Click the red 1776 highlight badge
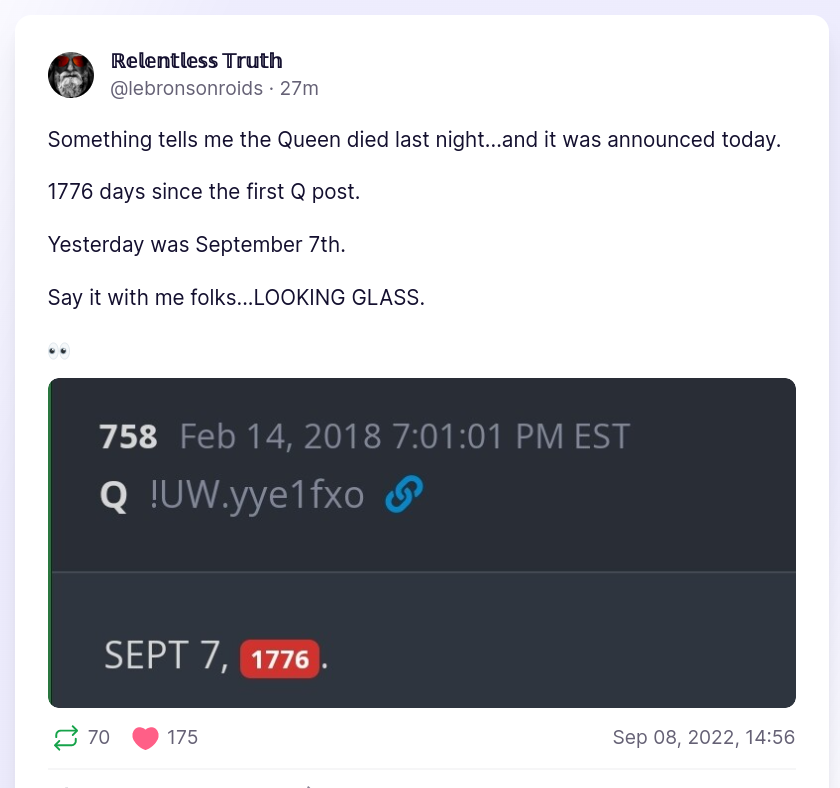Screen dimensions: 840x788 280,658
